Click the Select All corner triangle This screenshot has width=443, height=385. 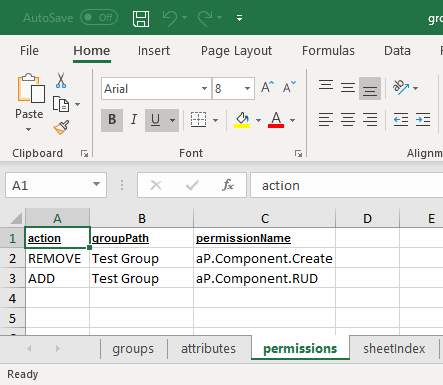click(x=16, y=219)
